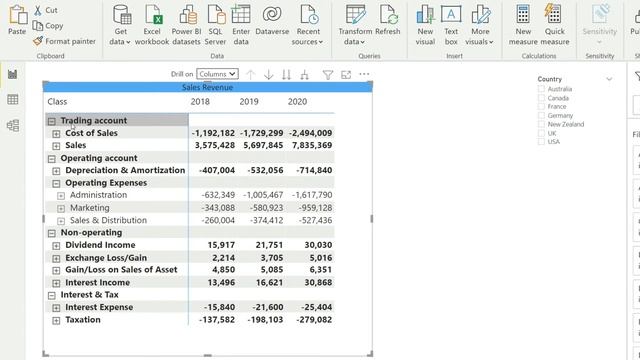
Task: Connect to SQL Server
Action: pyautogui.click(x=215, y=24)
